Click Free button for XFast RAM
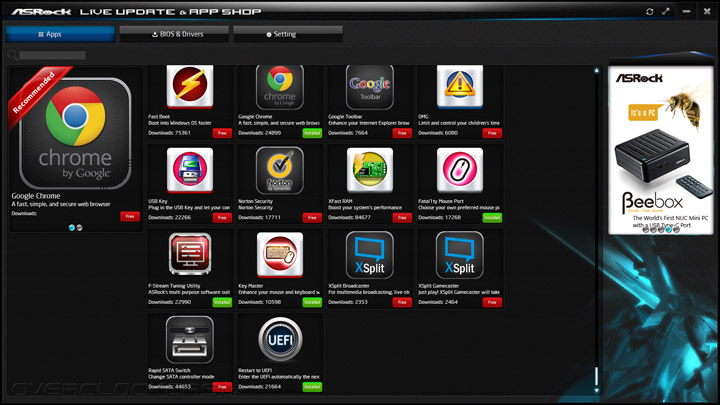720x405 pixels. [402, 218]
